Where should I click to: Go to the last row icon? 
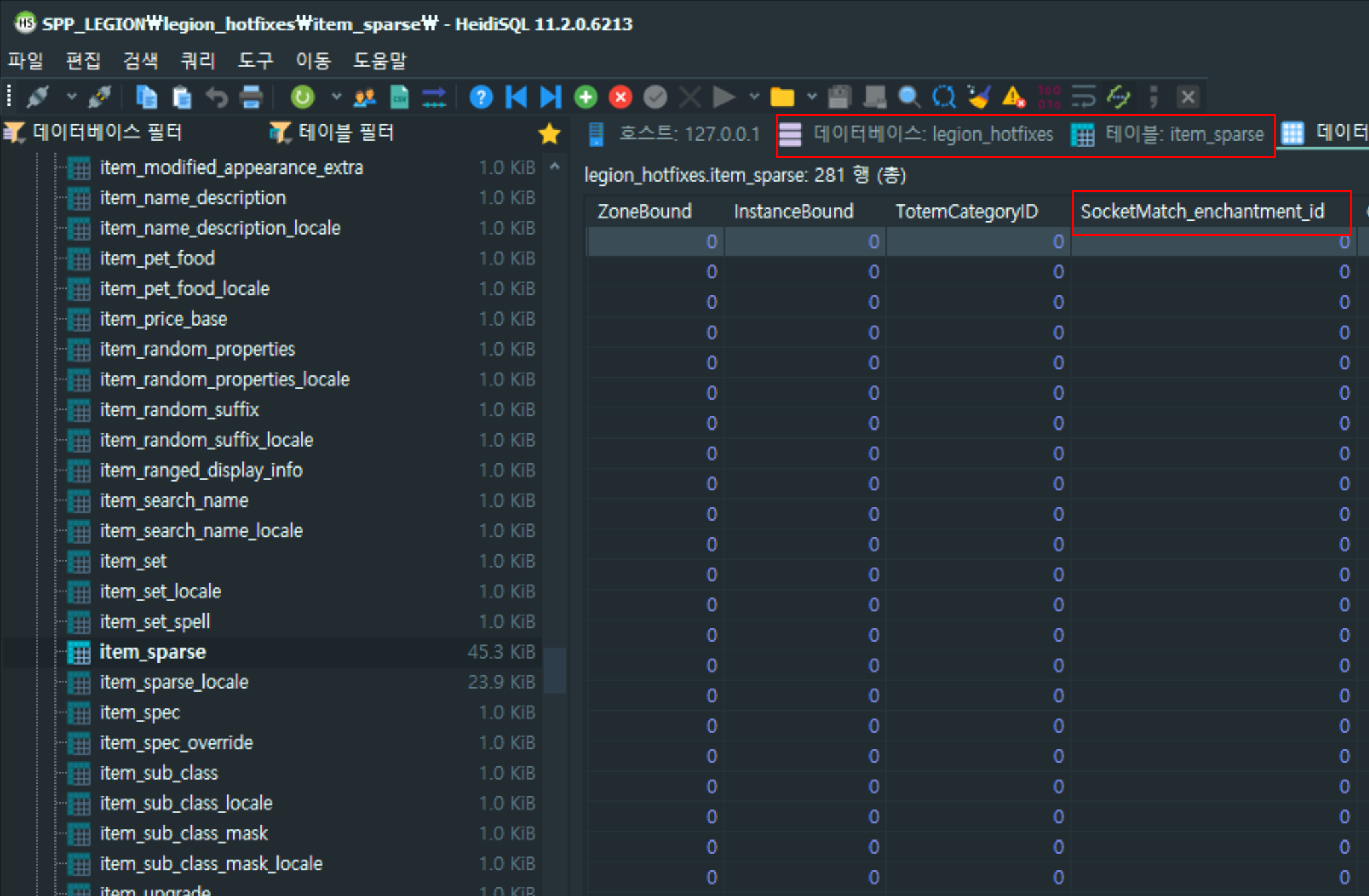(550, 97)
